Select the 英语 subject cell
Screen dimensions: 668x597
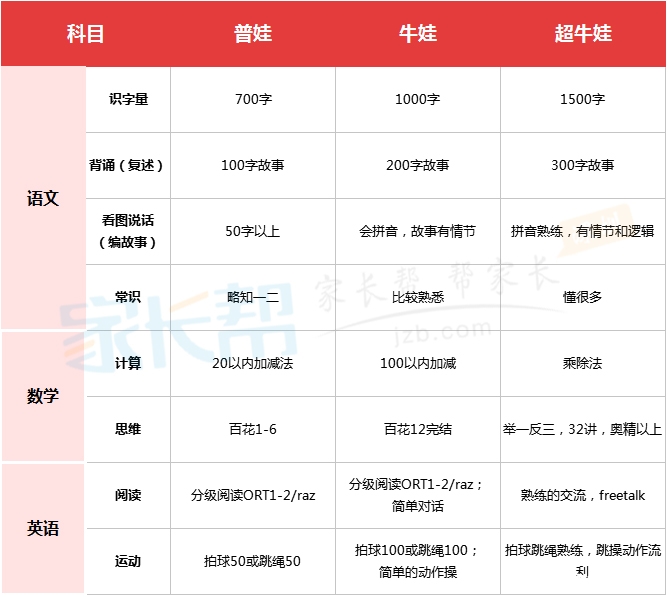click(43, 528)
